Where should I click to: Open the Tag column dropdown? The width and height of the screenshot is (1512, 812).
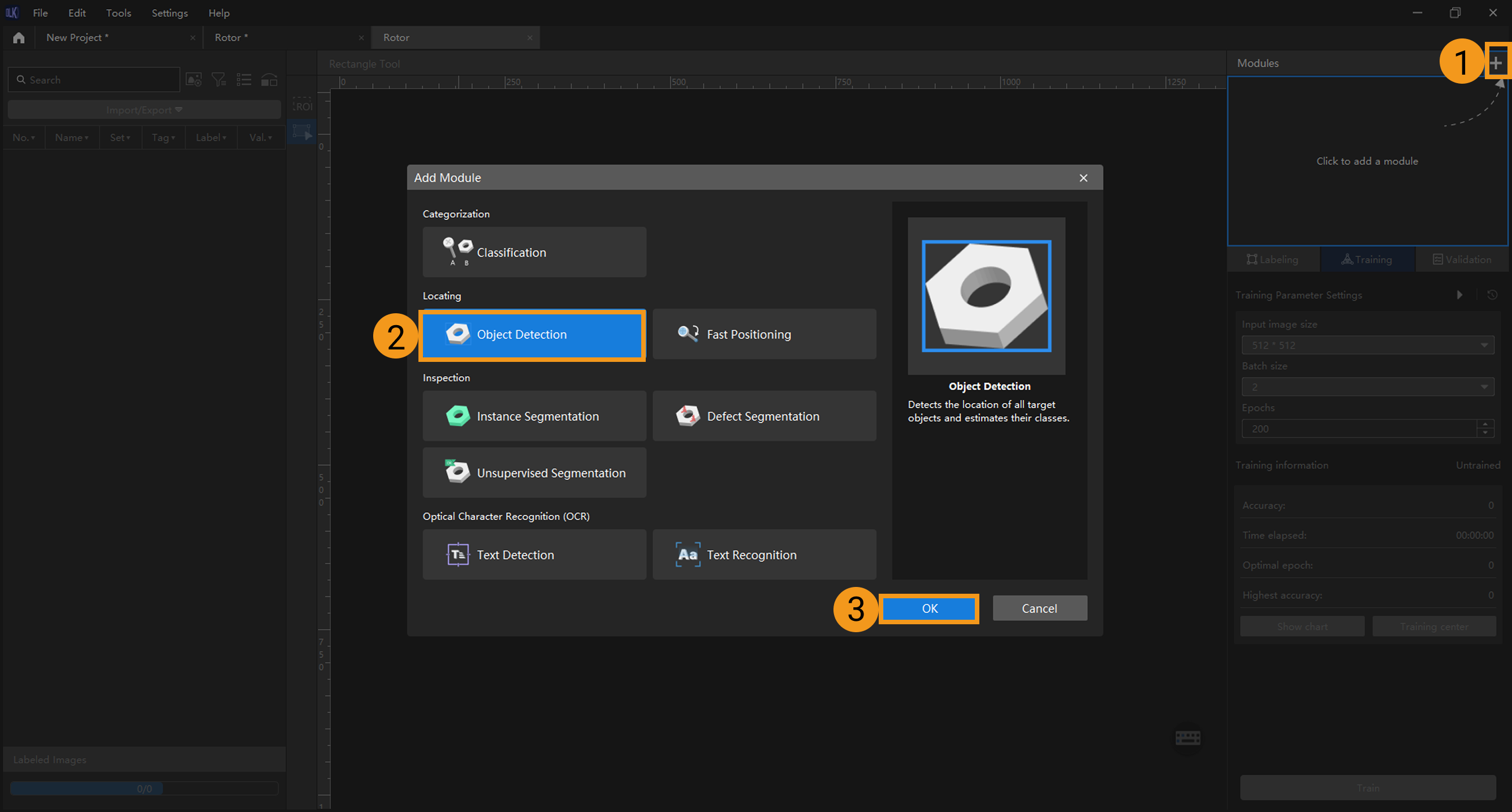[163, 137]
